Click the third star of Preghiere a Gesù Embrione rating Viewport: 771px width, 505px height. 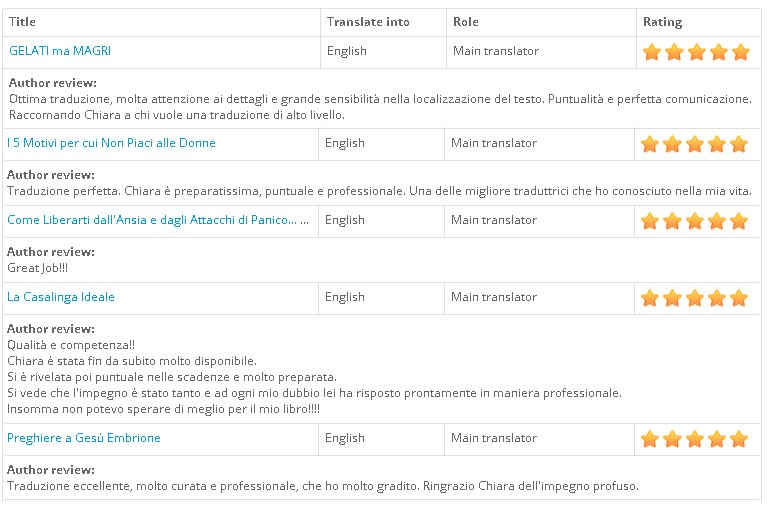(x=694, y=439)
